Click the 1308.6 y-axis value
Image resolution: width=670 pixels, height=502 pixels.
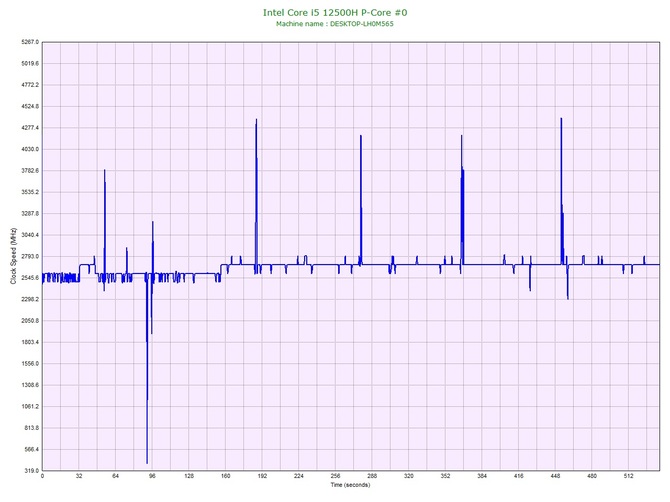[x=30, y=385]
